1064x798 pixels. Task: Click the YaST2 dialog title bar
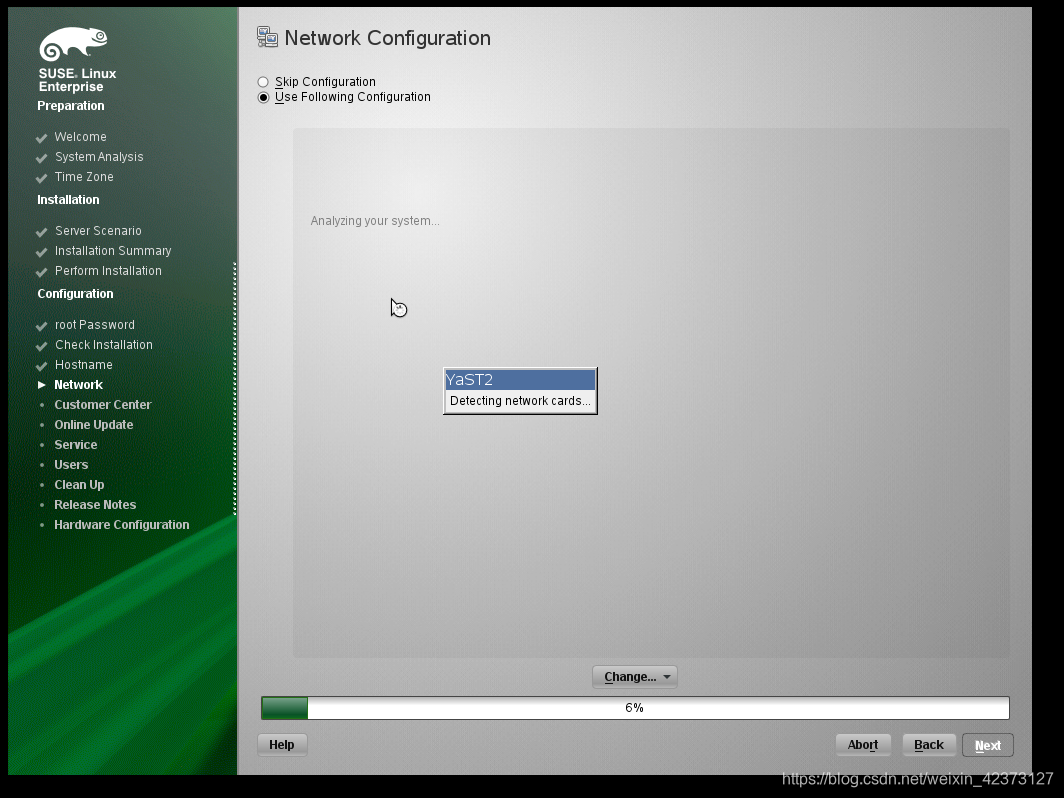click(x=520, y=380)
